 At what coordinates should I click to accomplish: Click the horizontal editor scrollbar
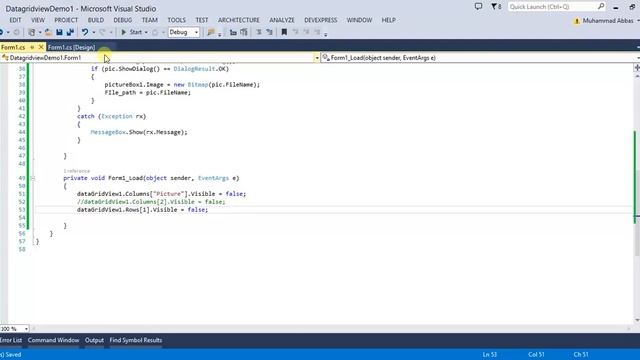pos(331,329)
